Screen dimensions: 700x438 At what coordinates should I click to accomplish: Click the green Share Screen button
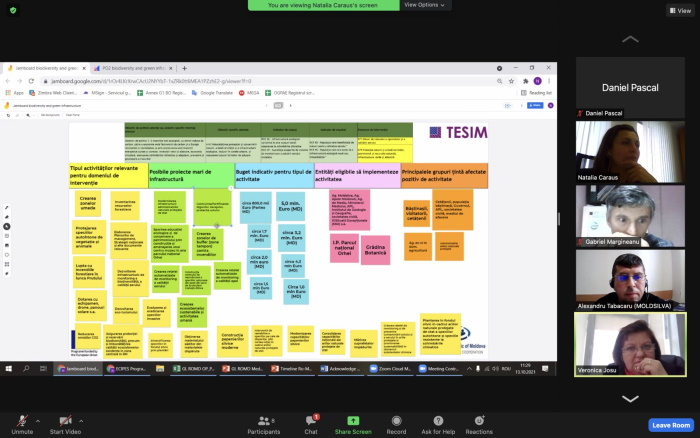(353, 425)
